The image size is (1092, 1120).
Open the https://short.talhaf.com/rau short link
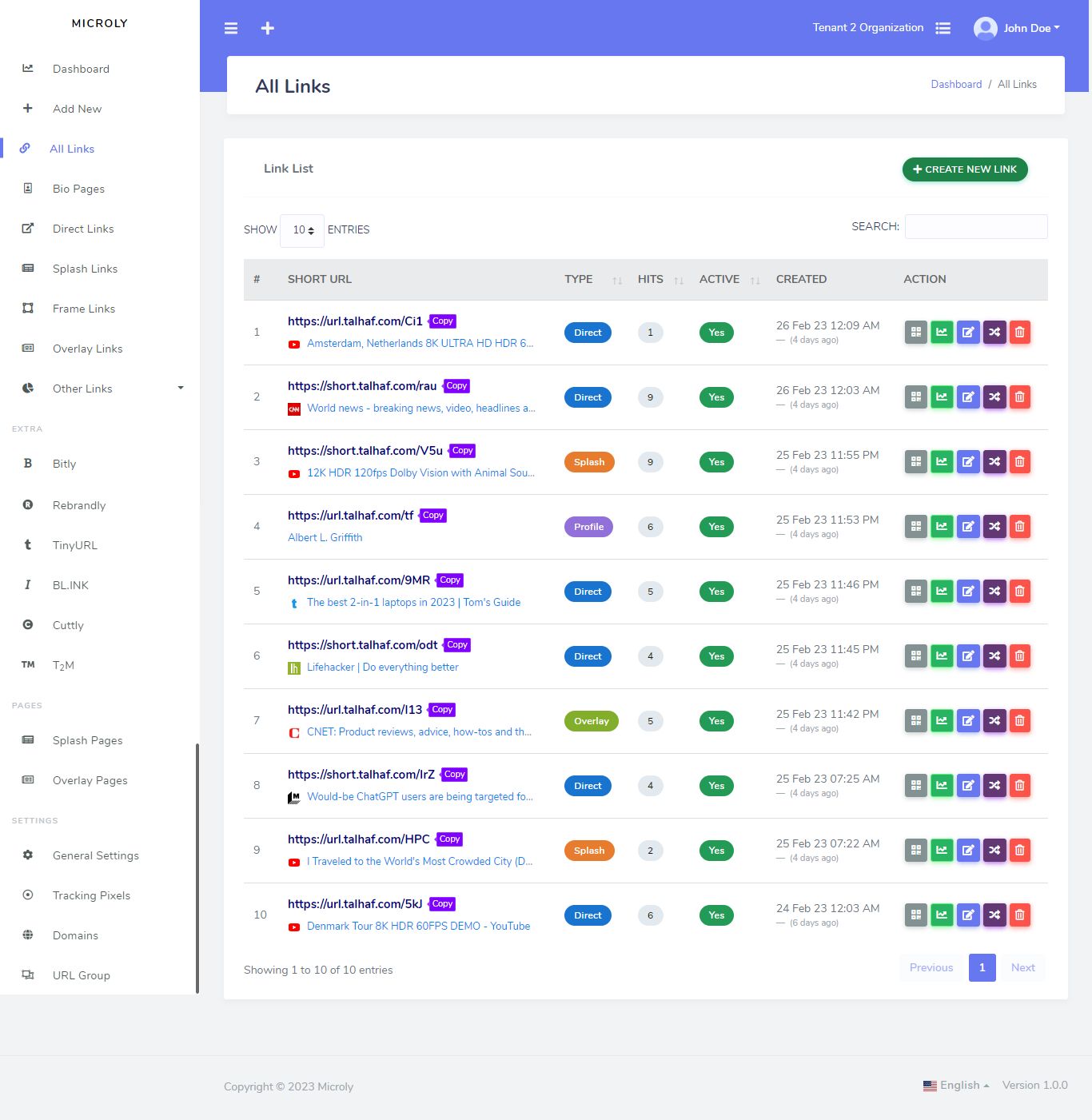click(x=362, y=386)
